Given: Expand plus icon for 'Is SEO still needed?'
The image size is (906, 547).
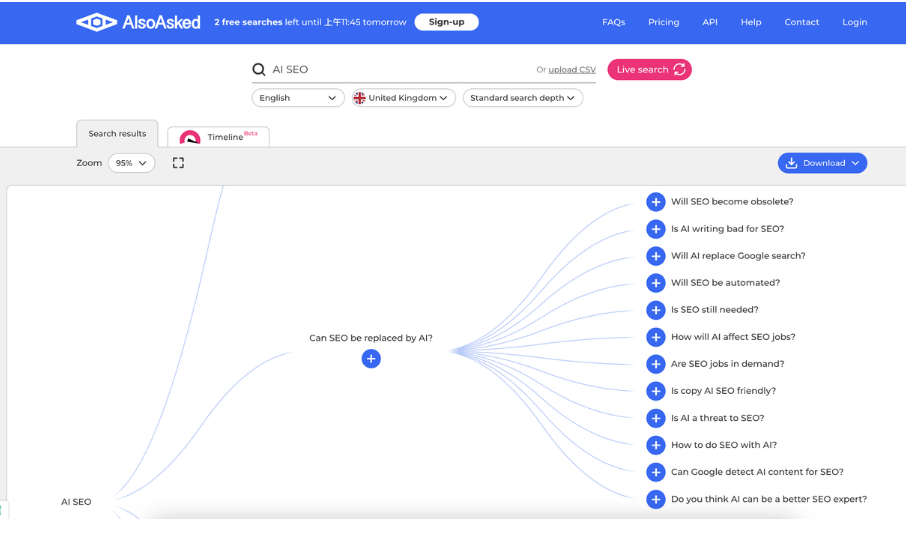Looking at the screenshot, I should [x=656, y=310].
